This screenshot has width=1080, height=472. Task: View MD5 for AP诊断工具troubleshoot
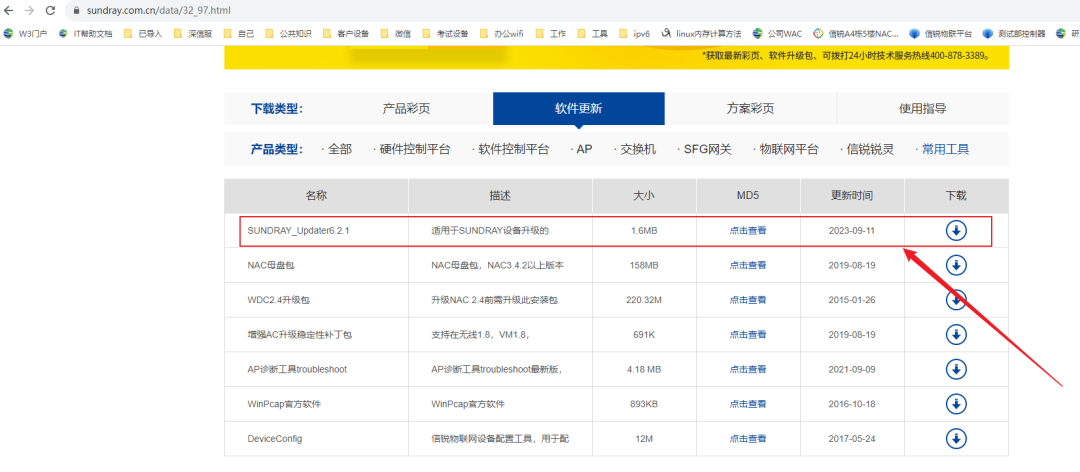748,369
